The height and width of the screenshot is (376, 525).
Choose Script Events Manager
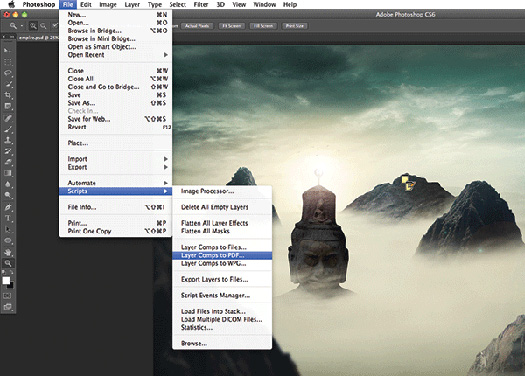(222, 295)
